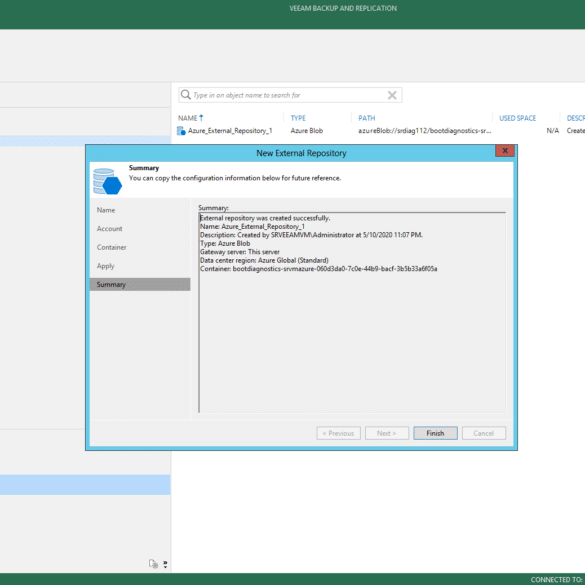Screen dimensions: 585x585
Task: Click the NAME column sort arrow
Action: [201, 118]
